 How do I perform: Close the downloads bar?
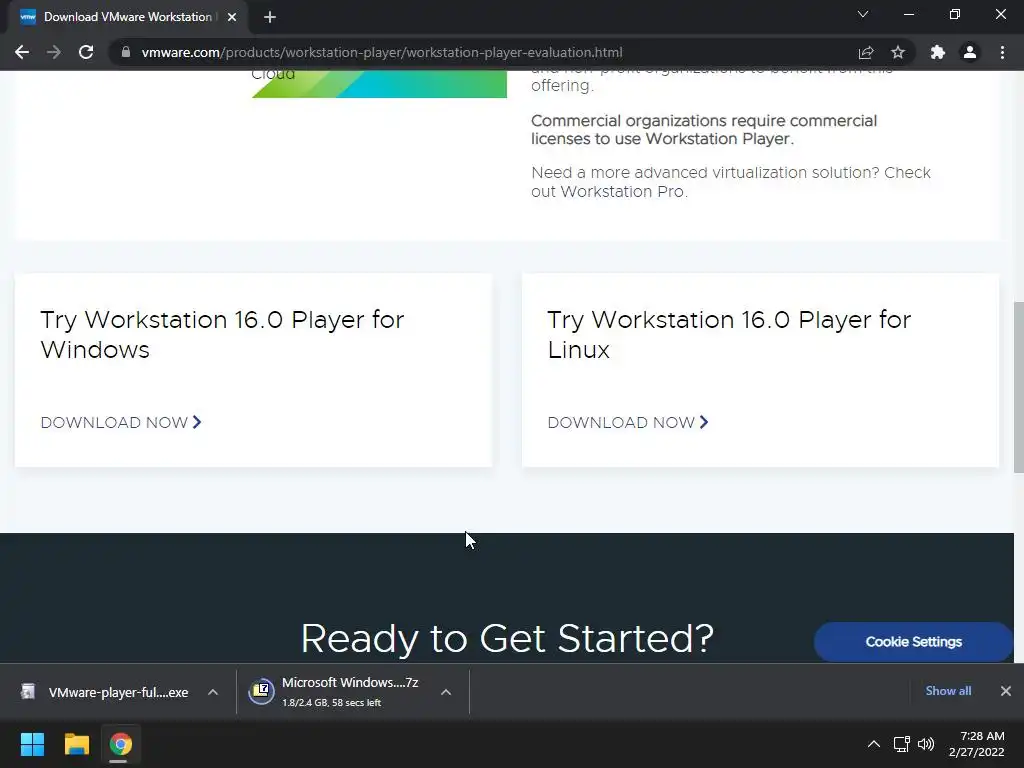(x=1006, y=691)
